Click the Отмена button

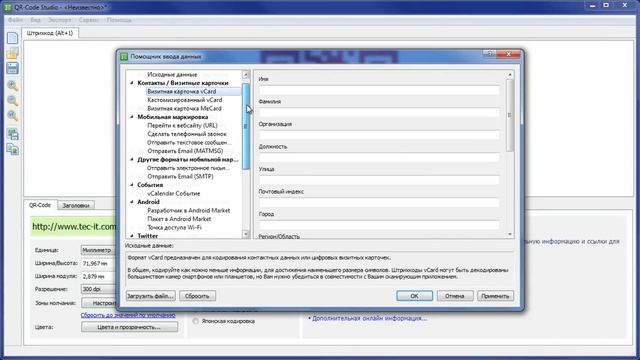[455, 296]
